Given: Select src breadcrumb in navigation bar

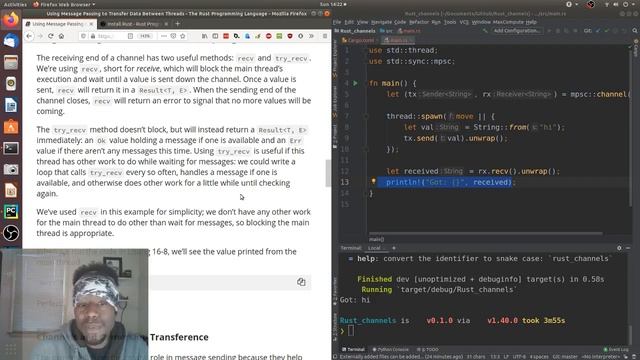Looking at the screenshot, I should click(x=387, y=31).
